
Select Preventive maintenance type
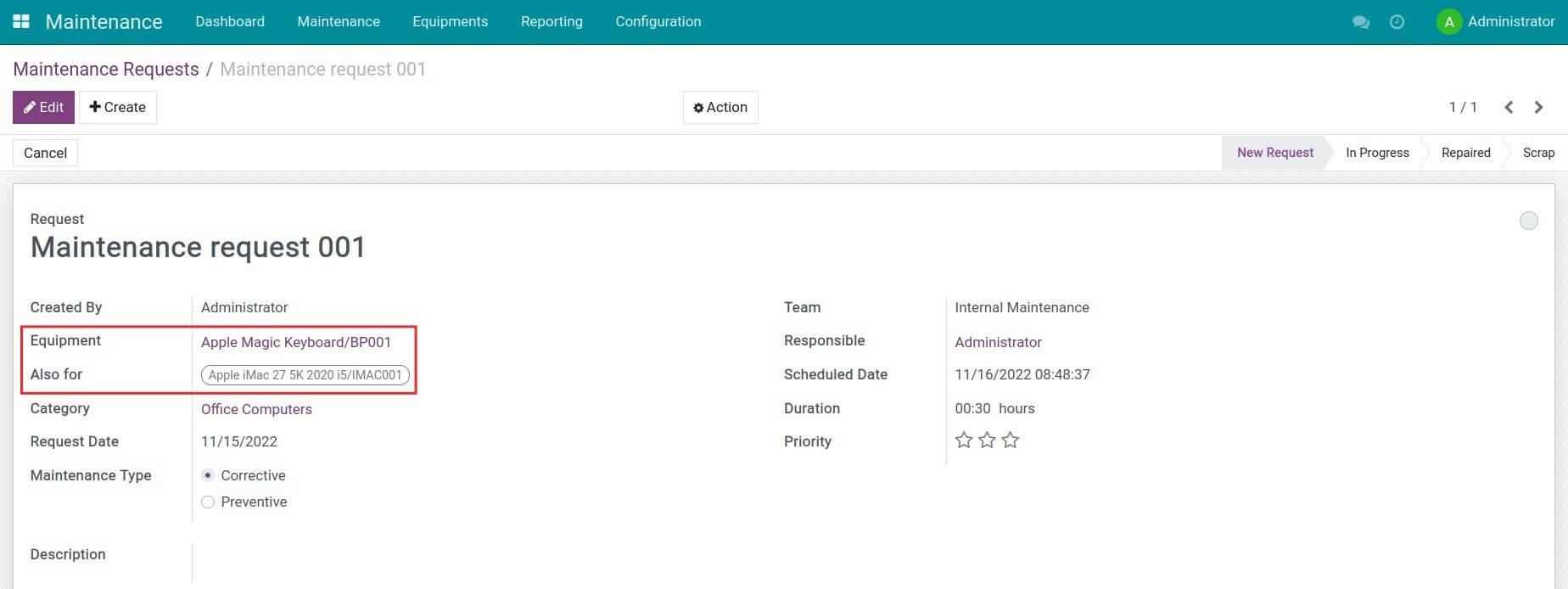208,502
